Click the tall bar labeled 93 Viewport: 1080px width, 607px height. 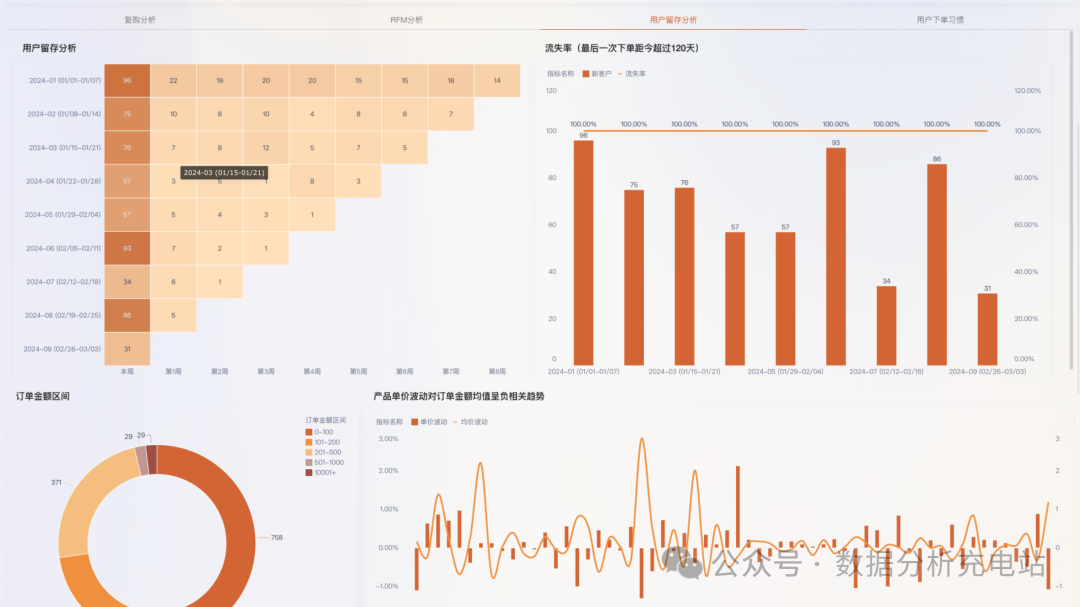click(x=835, y=256)
